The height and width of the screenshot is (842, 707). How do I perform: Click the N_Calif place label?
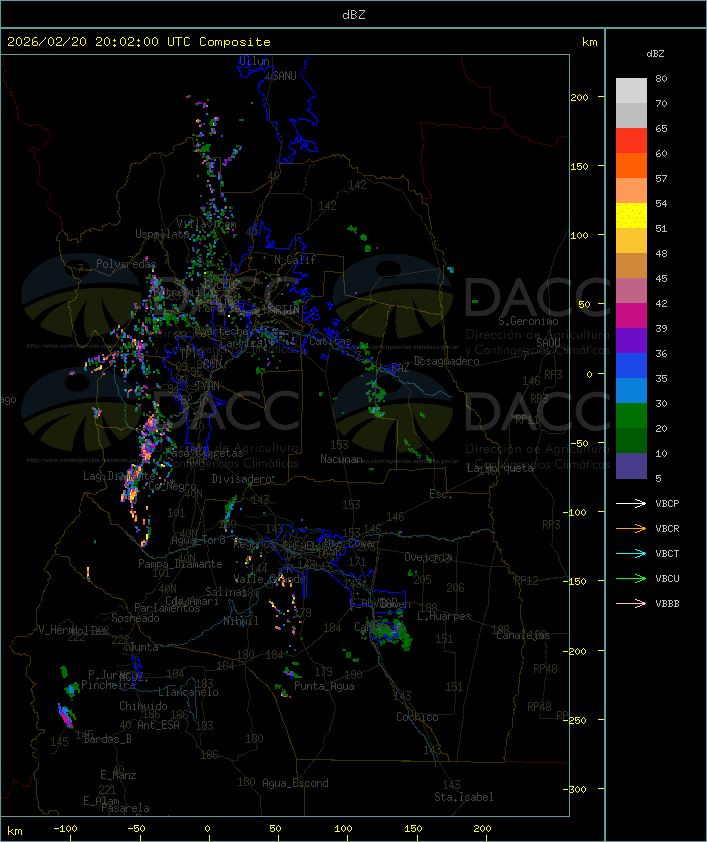(x=295, y=260)
